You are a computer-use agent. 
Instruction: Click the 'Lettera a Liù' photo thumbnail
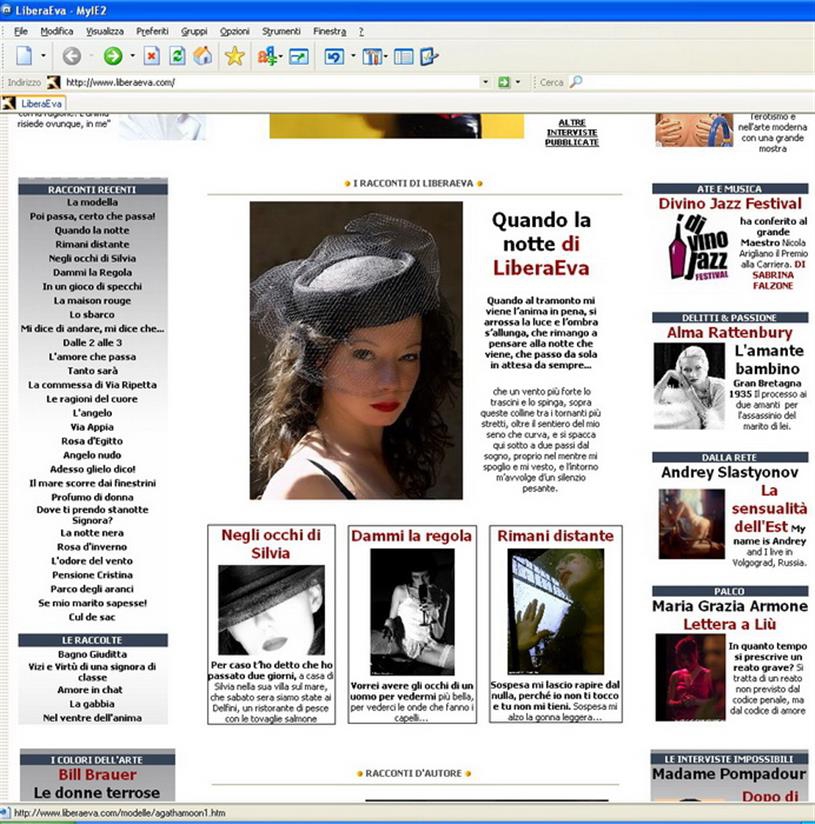690,677
